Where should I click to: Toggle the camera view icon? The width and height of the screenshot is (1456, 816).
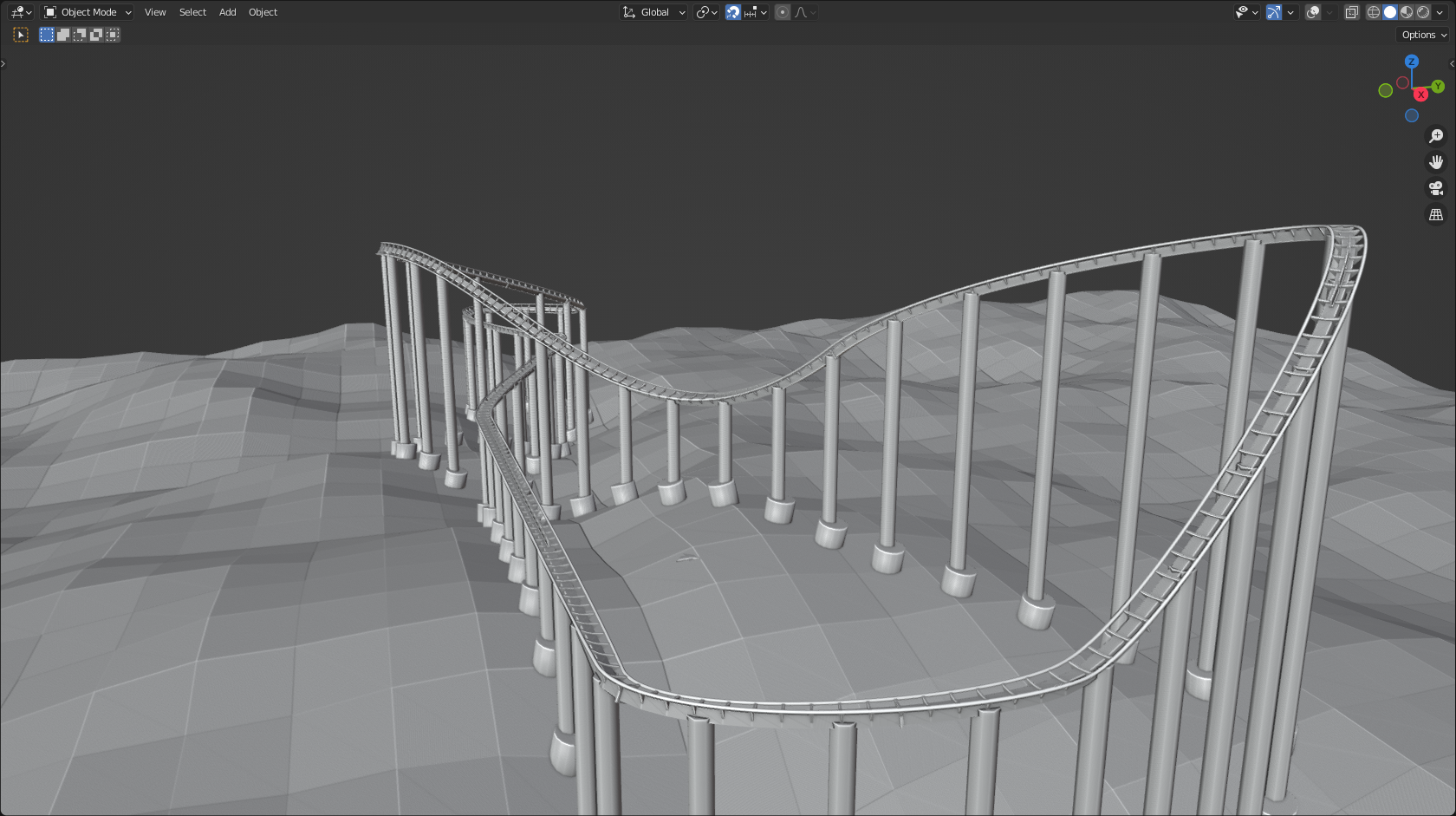tap(1436, 188)
